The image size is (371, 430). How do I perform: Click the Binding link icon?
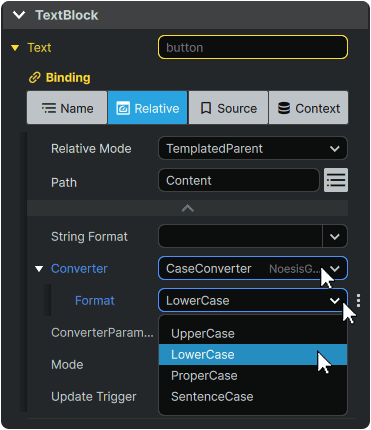(35, 78)
